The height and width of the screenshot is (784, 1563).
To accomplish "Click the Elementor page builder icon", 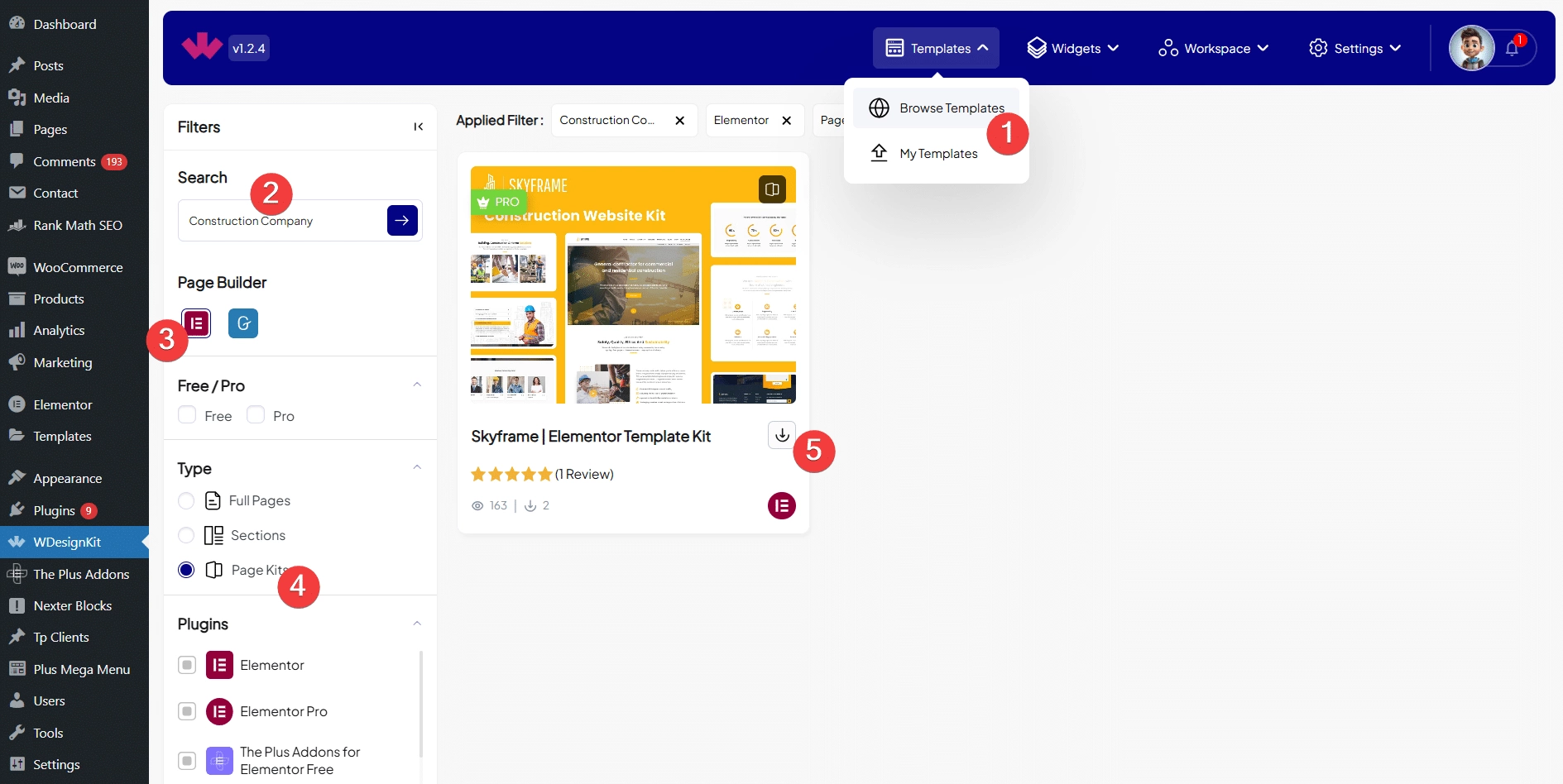I will pyautogui.click(x=197, y=323).
